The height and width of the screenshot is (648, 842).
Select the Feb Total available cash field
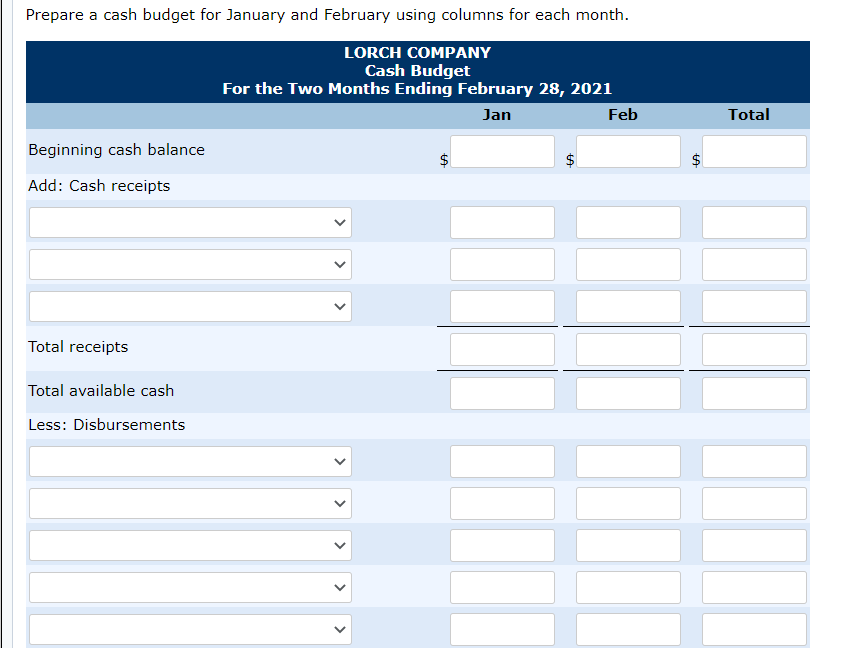tap(628, 393)
